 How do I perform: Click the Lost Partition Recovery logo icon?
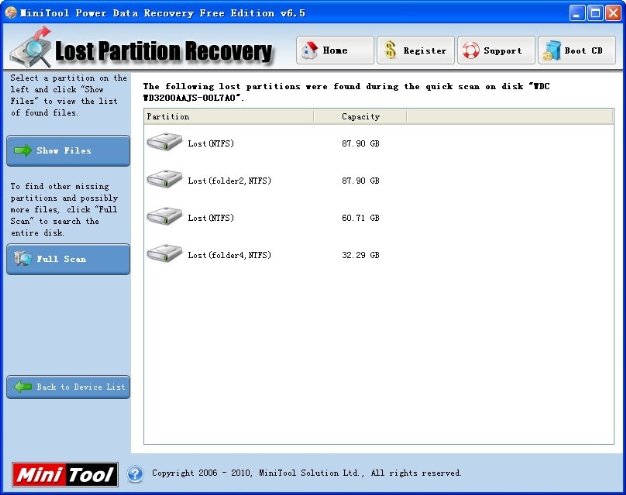31,47
